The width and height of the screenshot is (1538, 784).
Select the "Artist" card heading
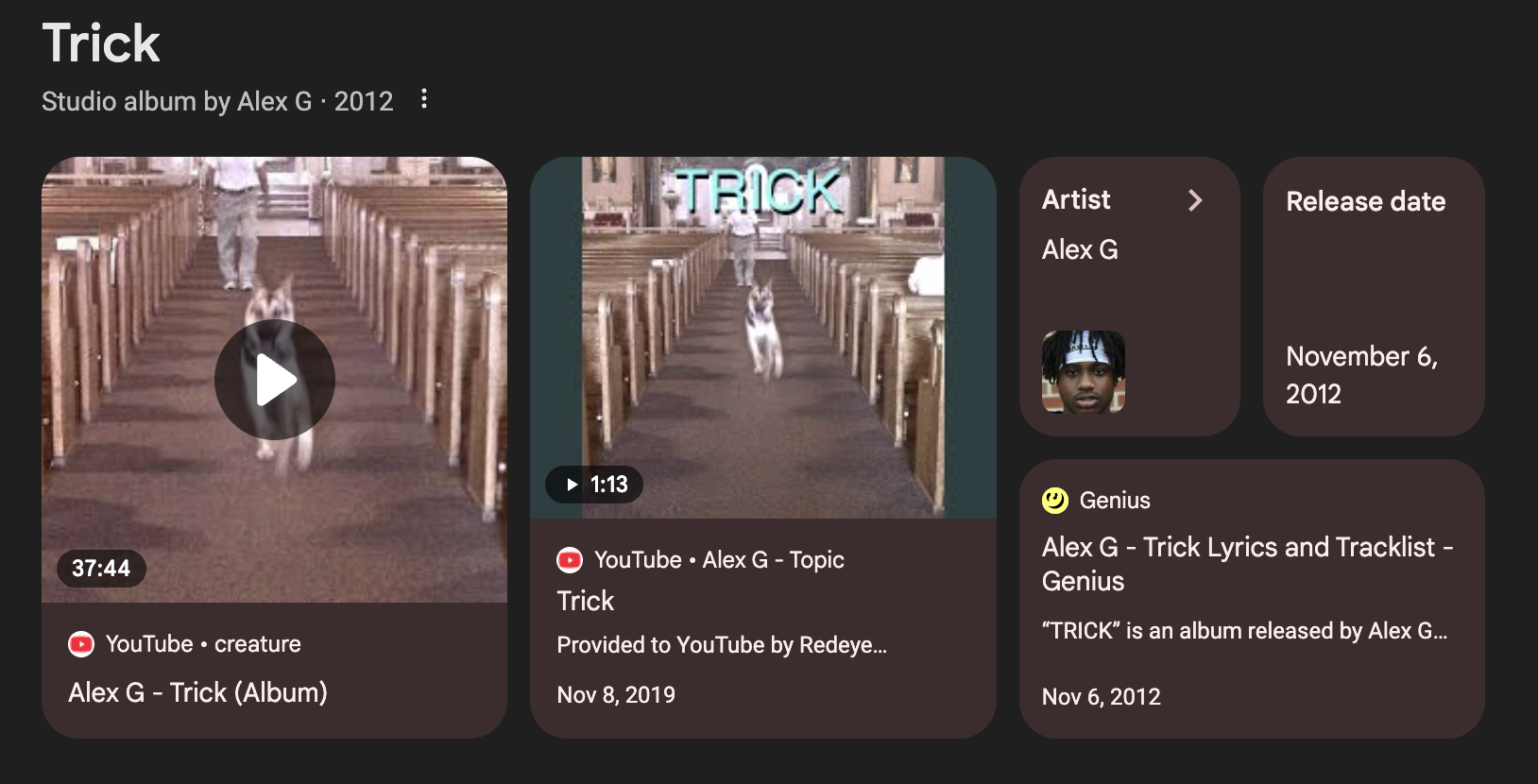1076,200
